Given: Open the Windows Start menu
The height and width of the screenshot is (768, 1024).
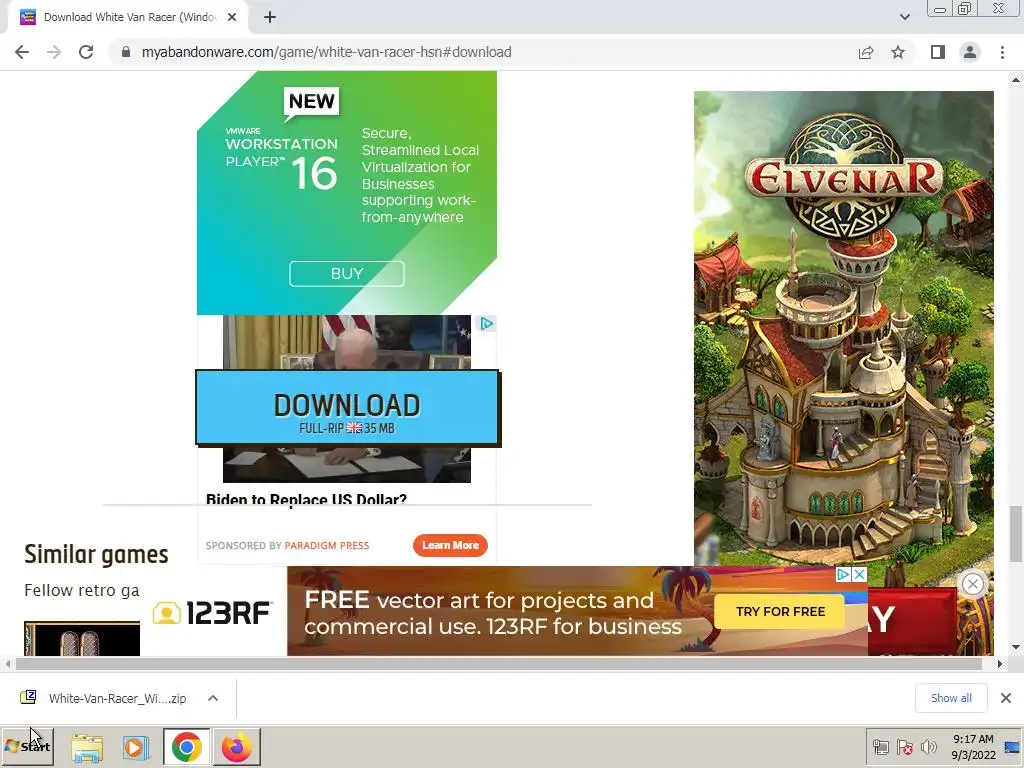Looking at the screenshot, I should pos(27,746).
